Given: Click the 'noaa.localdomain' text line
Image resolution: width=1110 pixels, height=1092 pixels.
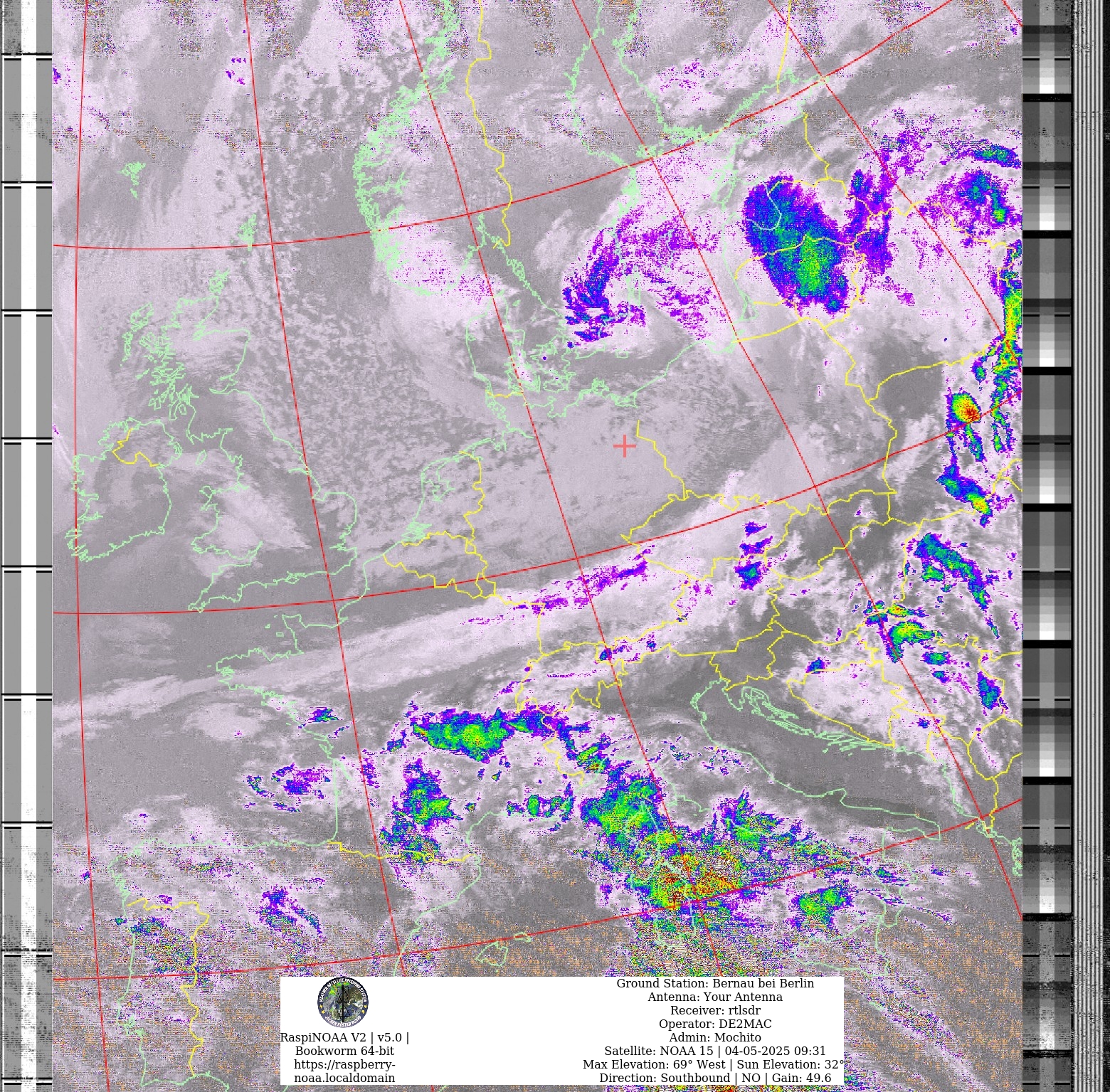Looking at the screenshot, I should coord(344,1078).
